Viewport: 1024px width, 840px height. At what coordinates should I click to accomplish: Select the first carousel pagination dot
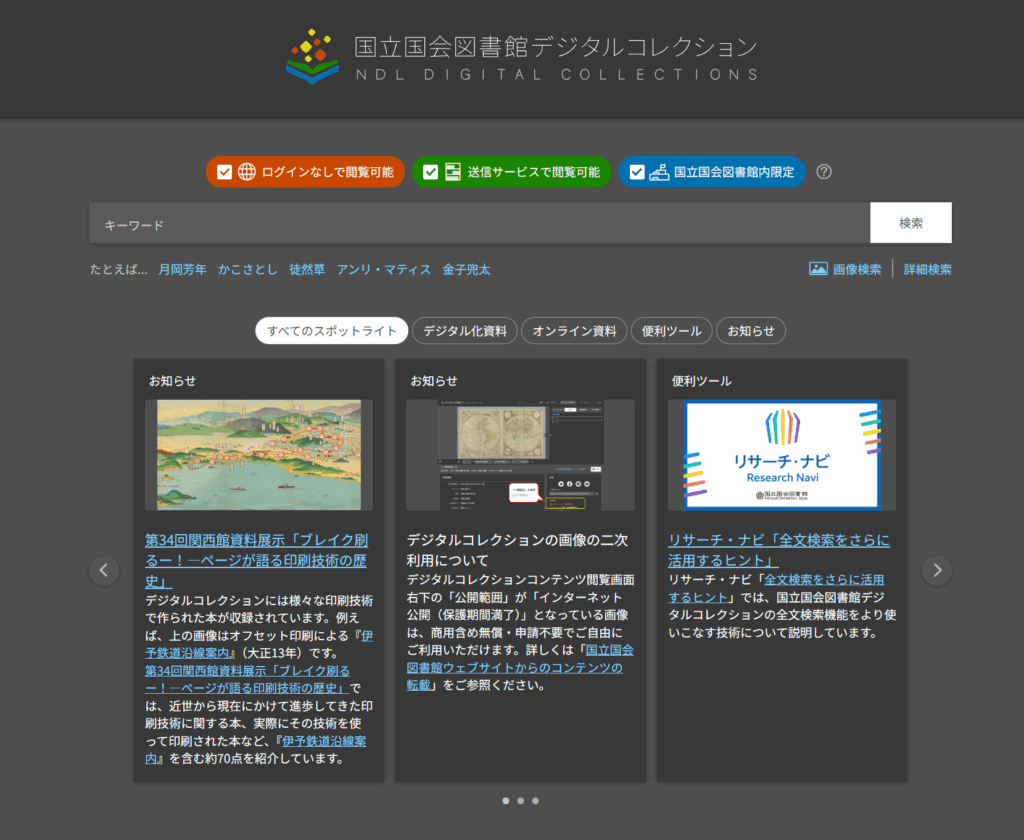pyautogui.click(x=505, y=801)
